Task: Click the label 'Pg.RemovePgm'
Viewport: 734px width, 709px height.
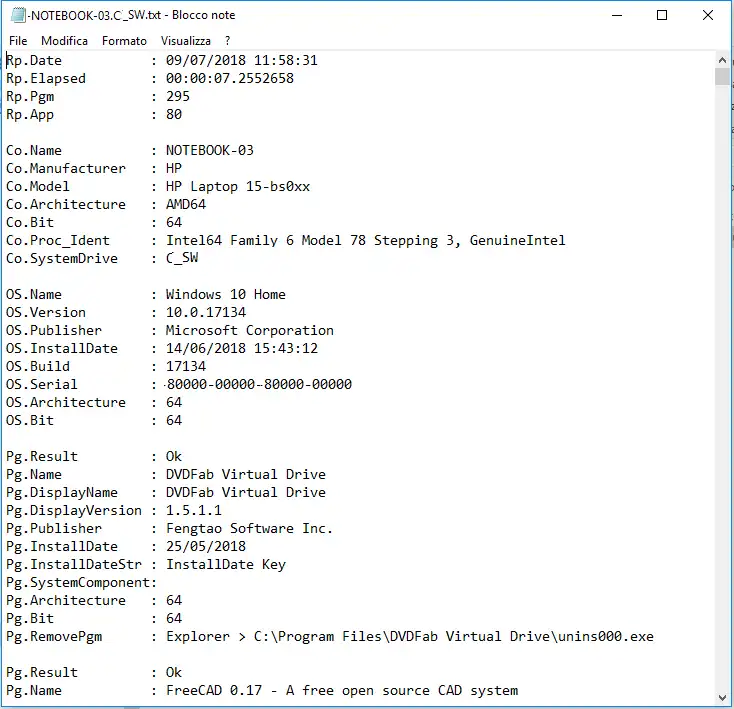Action: [54, 636]
